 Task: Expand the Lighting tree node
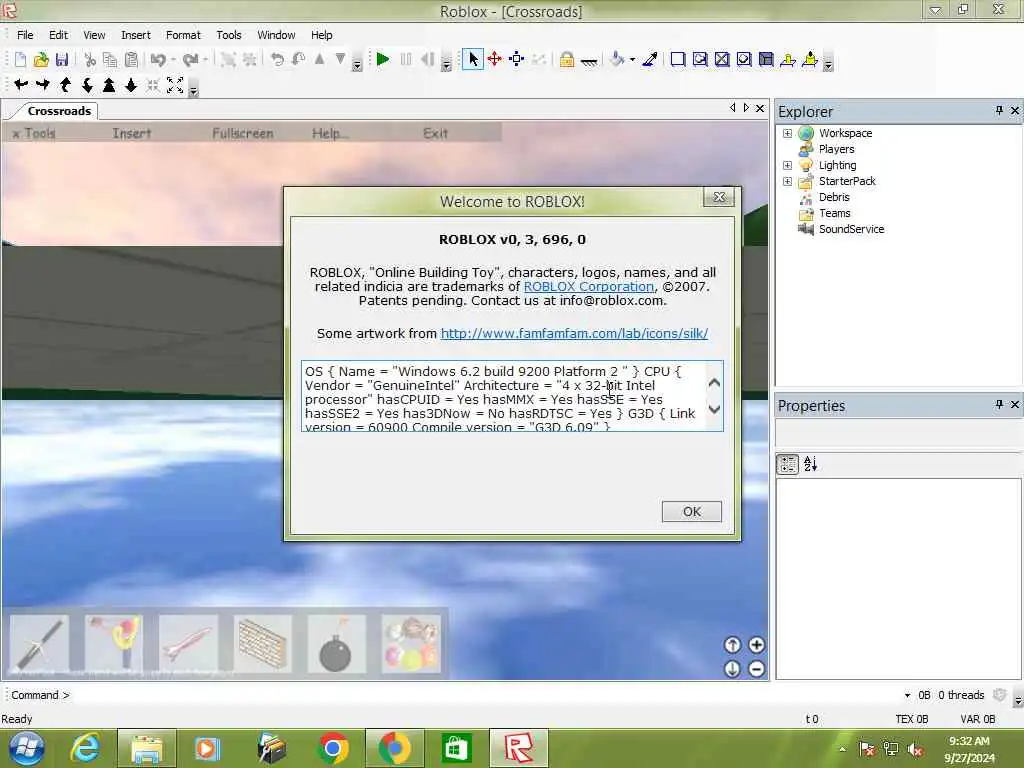click(x=788, y=165)
